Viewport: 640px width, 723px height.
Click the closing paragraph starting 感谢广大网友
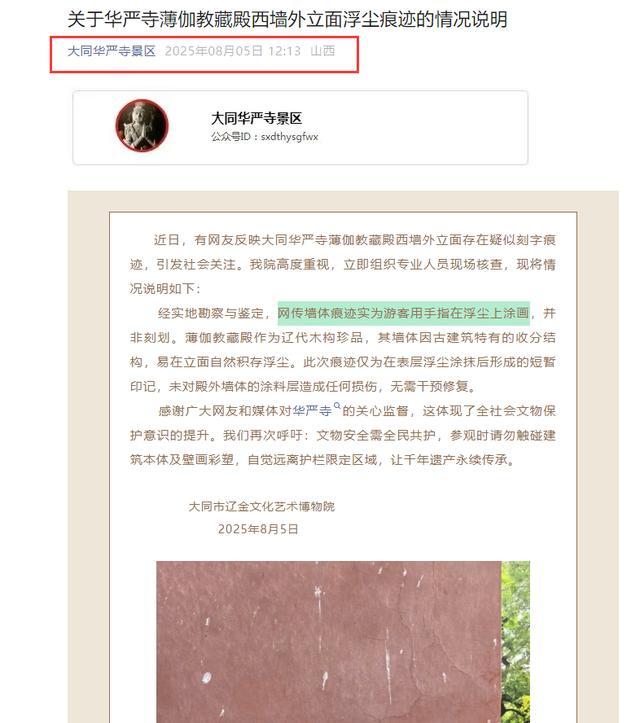tap(343, 435)
